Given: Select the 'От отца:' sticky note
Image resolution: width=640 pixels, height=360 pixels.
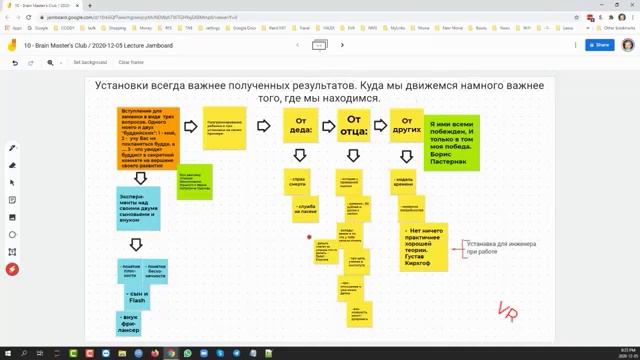Looking at the screenshot, I should pos(354,125).
